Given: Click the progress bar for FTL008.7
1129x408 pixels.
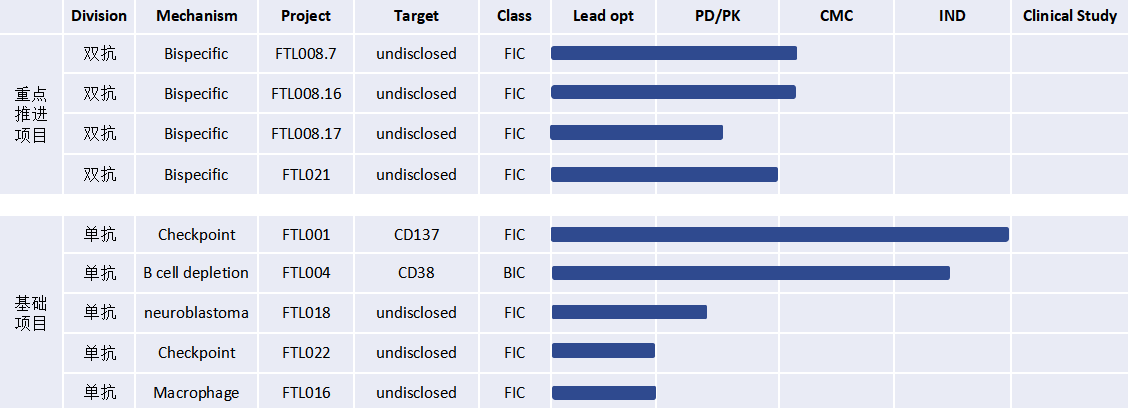Looking at the screenshot, I should coord(673,53).
